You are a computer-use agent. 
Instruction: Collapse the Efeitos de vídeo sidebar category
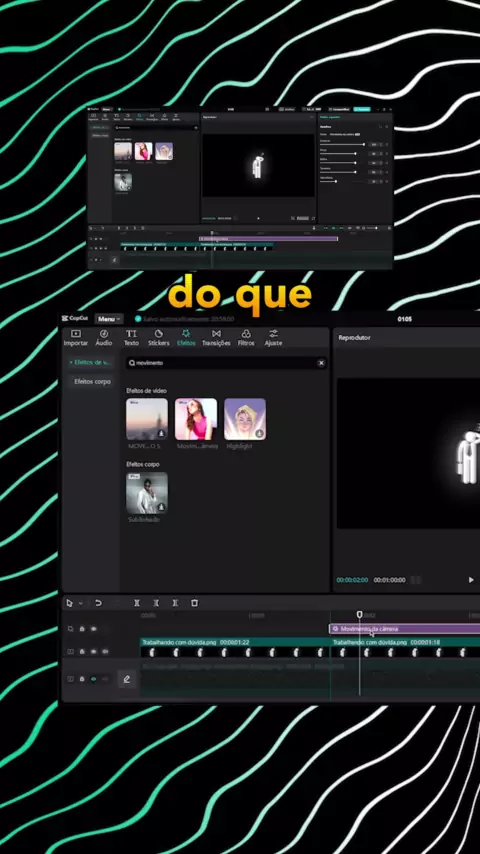pos(90,362)
